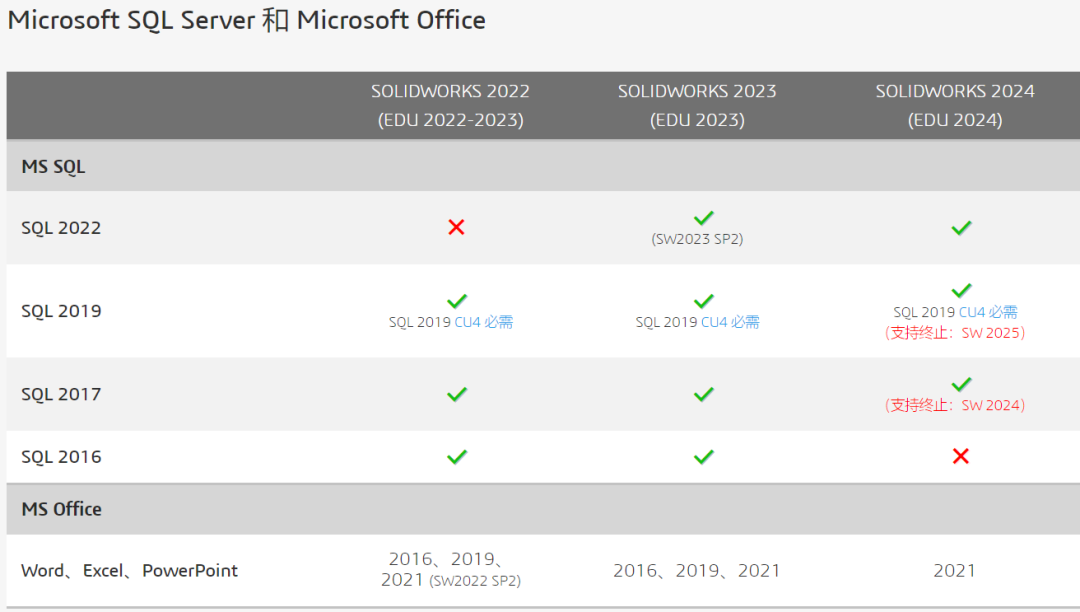Click the Word、Excel、PowerPoint row label
Image resolution: width=1080 pixels, height=612 pixels.
[x=129, y=571]
